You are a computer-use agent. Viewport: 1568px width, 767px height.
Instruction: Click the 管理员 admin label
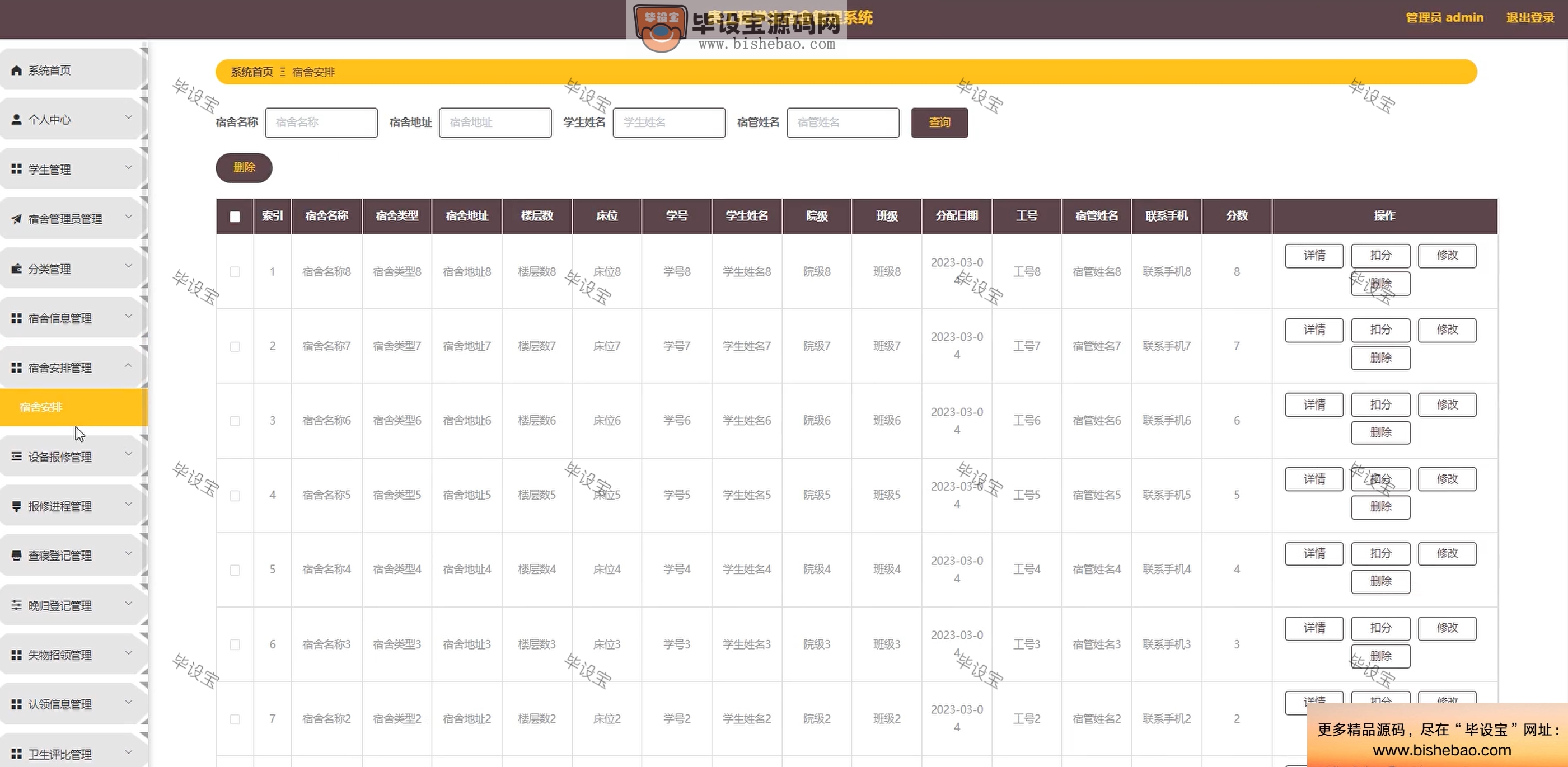1444,18
